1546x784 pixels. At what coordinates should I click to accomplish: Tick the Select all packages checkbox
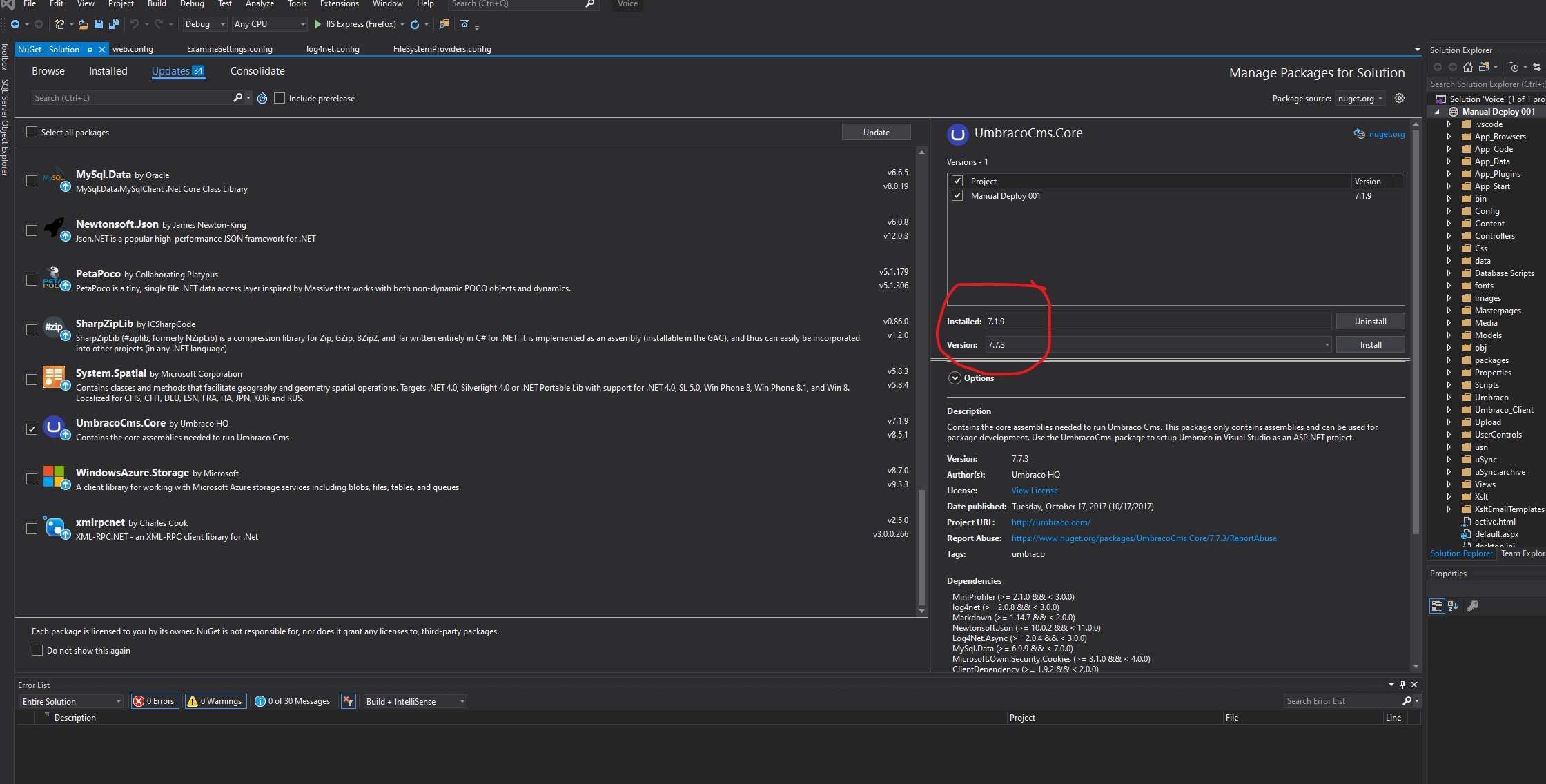(x=32, y=132)
